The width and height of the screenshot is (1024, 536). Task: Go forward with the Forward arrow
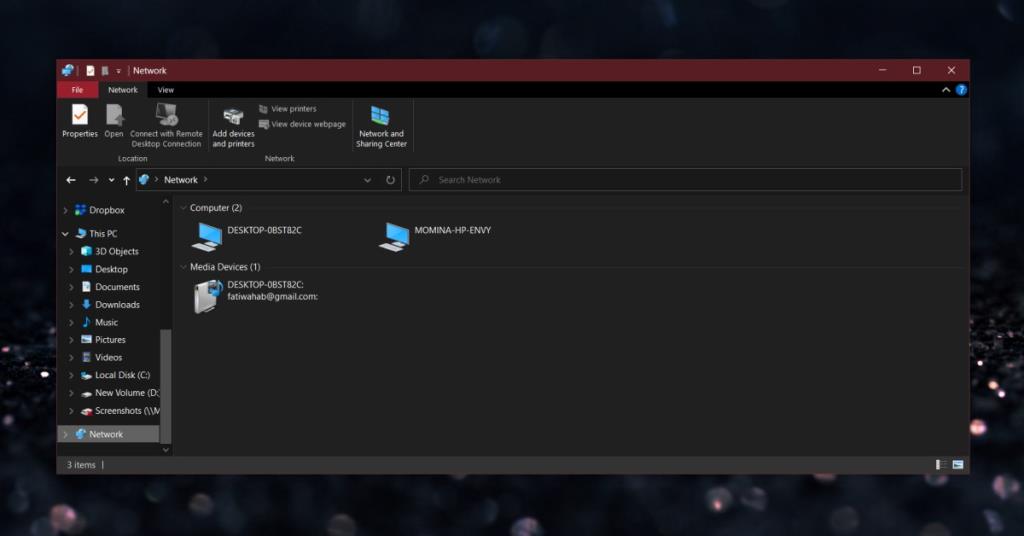tap(93, 180)
